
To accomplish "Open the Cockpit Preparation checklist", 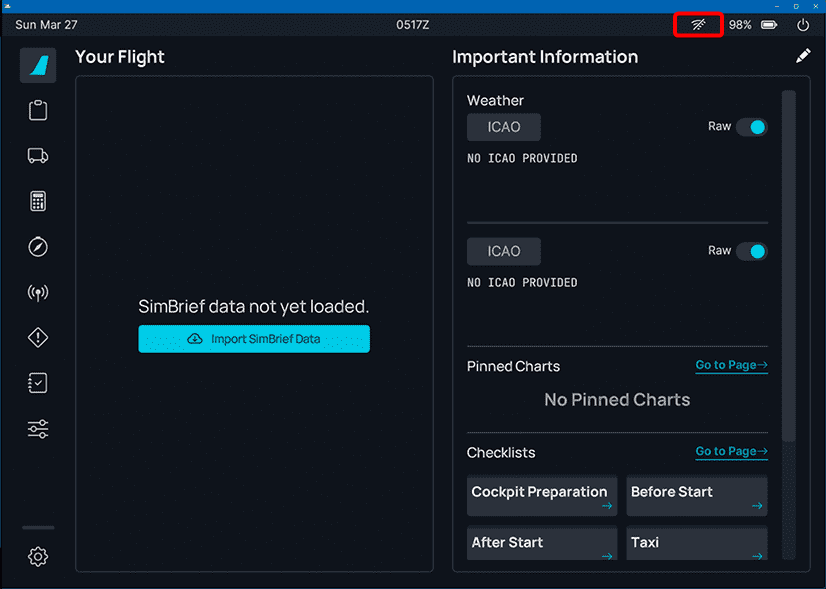I will (541, 496).
